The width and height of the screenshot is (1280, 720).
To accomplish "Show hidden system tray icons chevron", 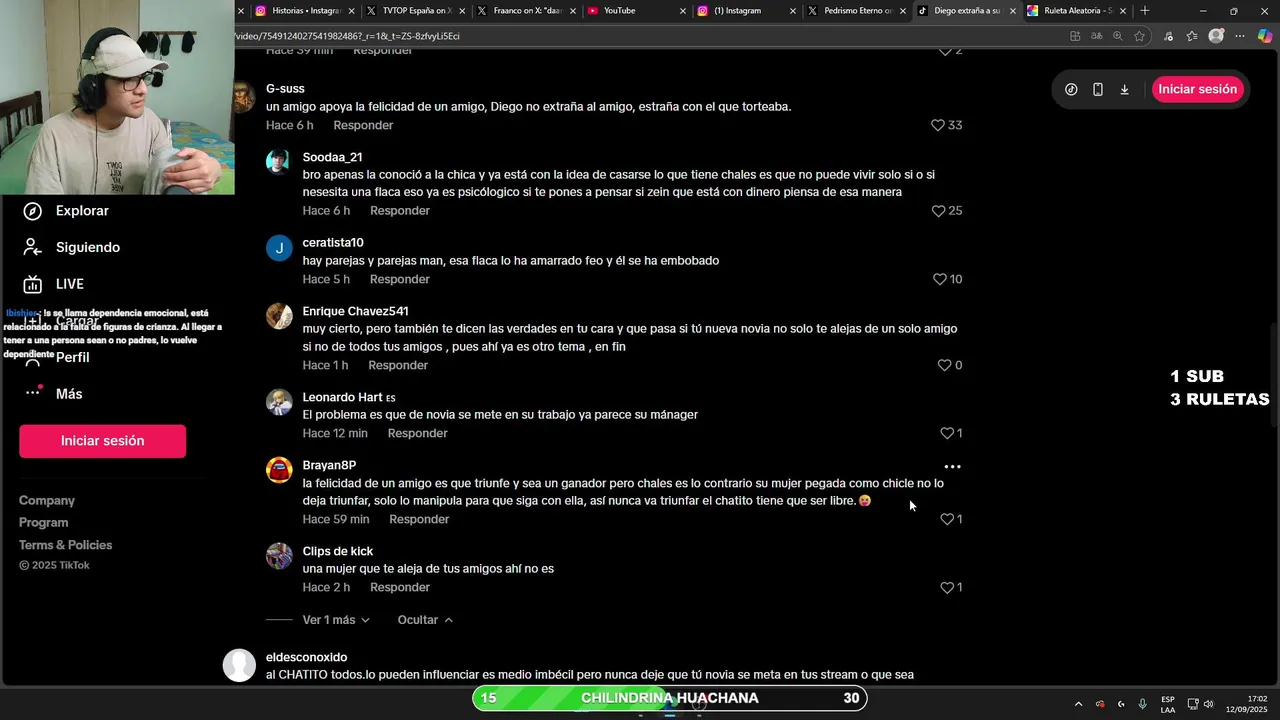I will click(x=1078, y=704).
